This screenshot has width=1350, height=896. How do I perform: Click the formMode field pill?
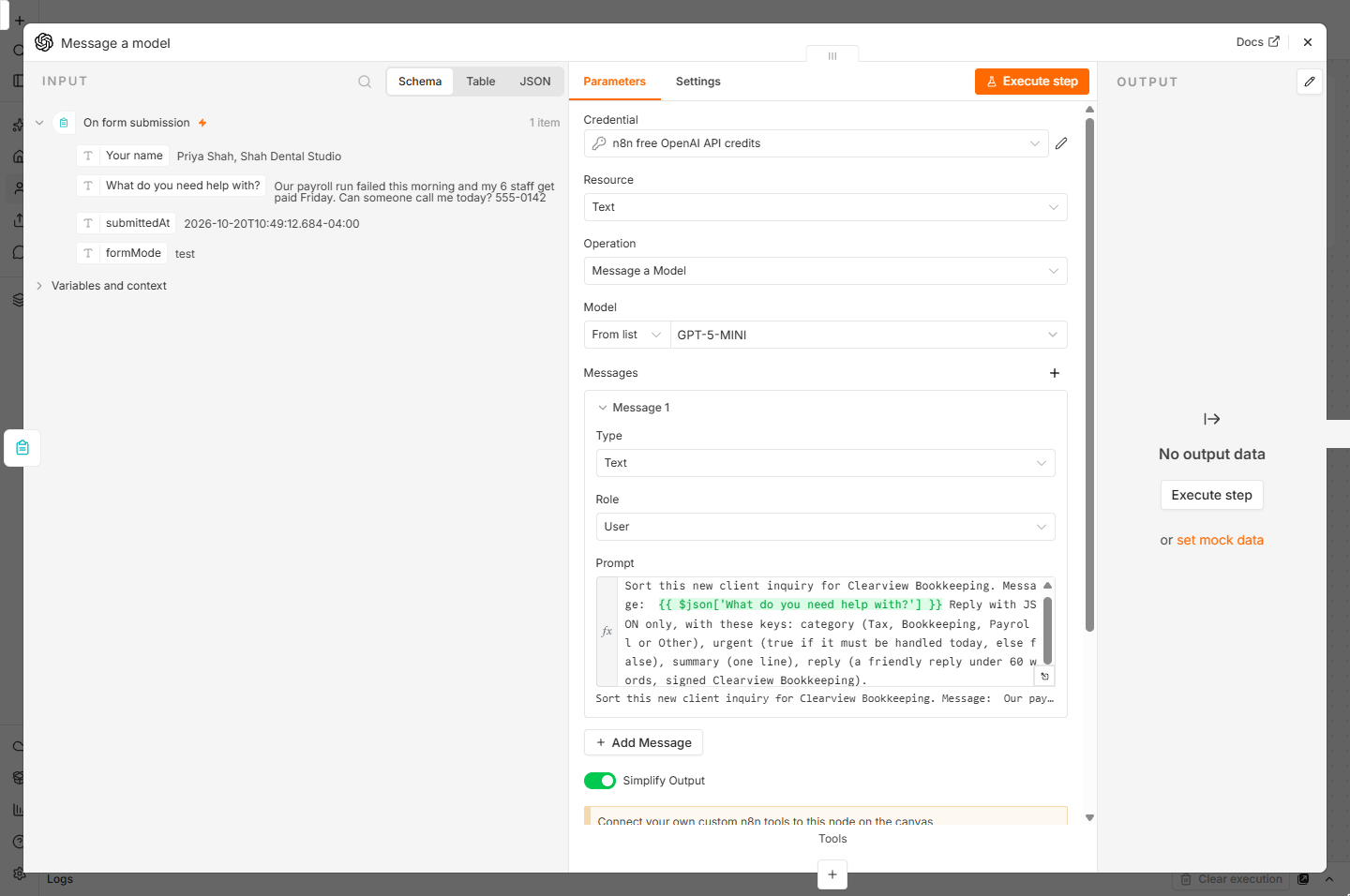tap(122, 253)
